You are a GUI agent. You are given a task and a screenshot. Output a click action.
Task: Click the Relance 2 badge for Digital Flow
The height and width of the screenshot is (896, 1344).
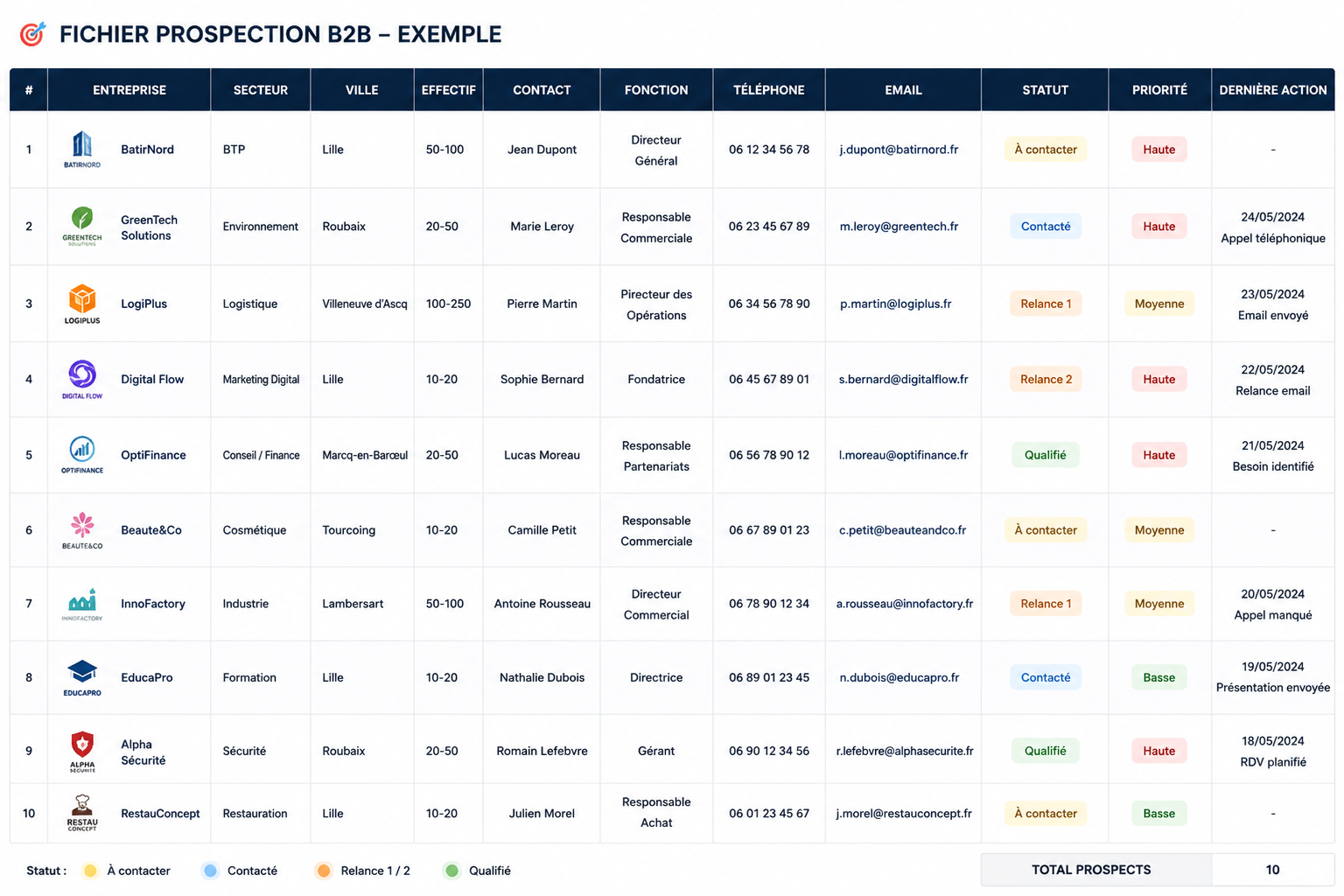click(1045, 379)
